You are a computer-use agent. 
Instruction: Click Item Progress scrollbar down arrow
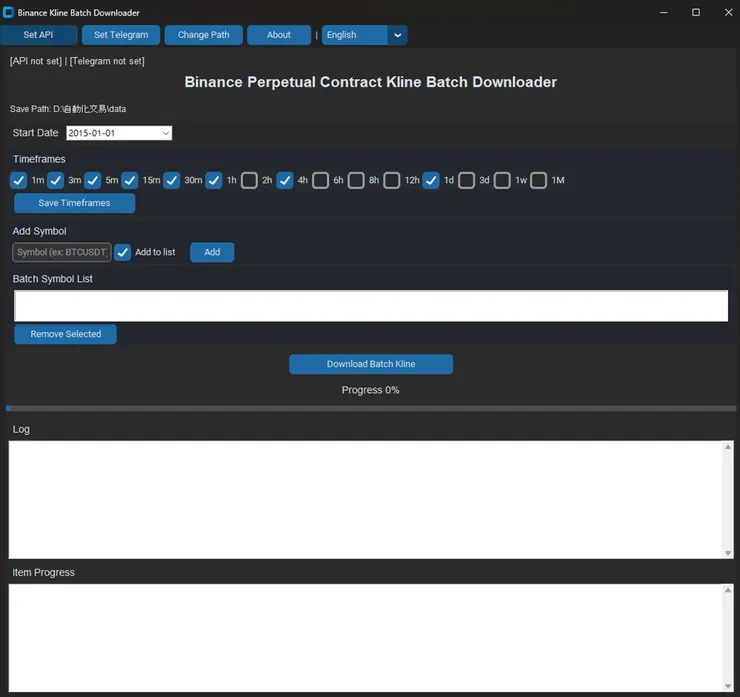tap(728, 687)
